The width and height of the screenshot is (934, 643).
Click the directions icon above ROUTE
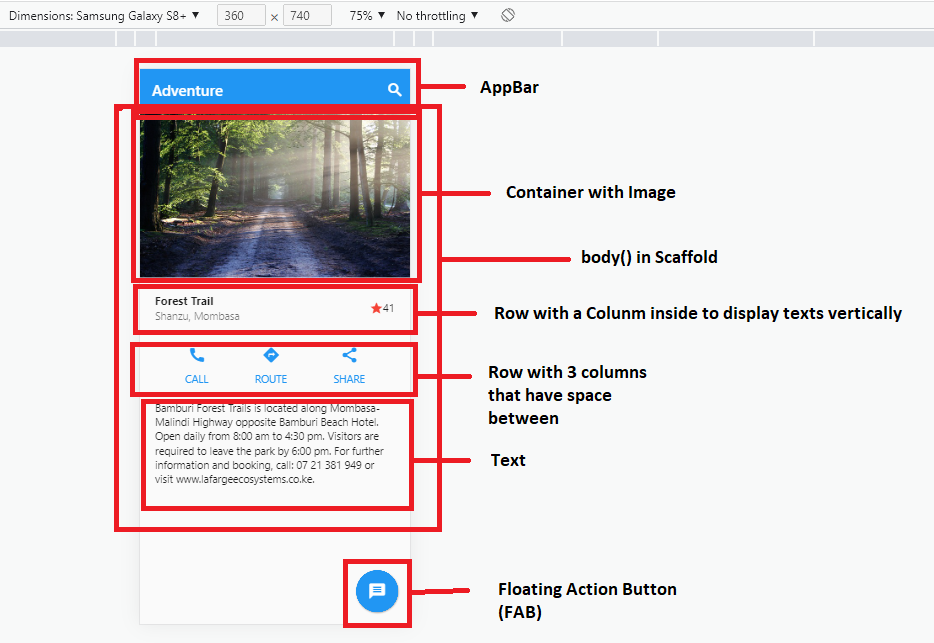270,355
